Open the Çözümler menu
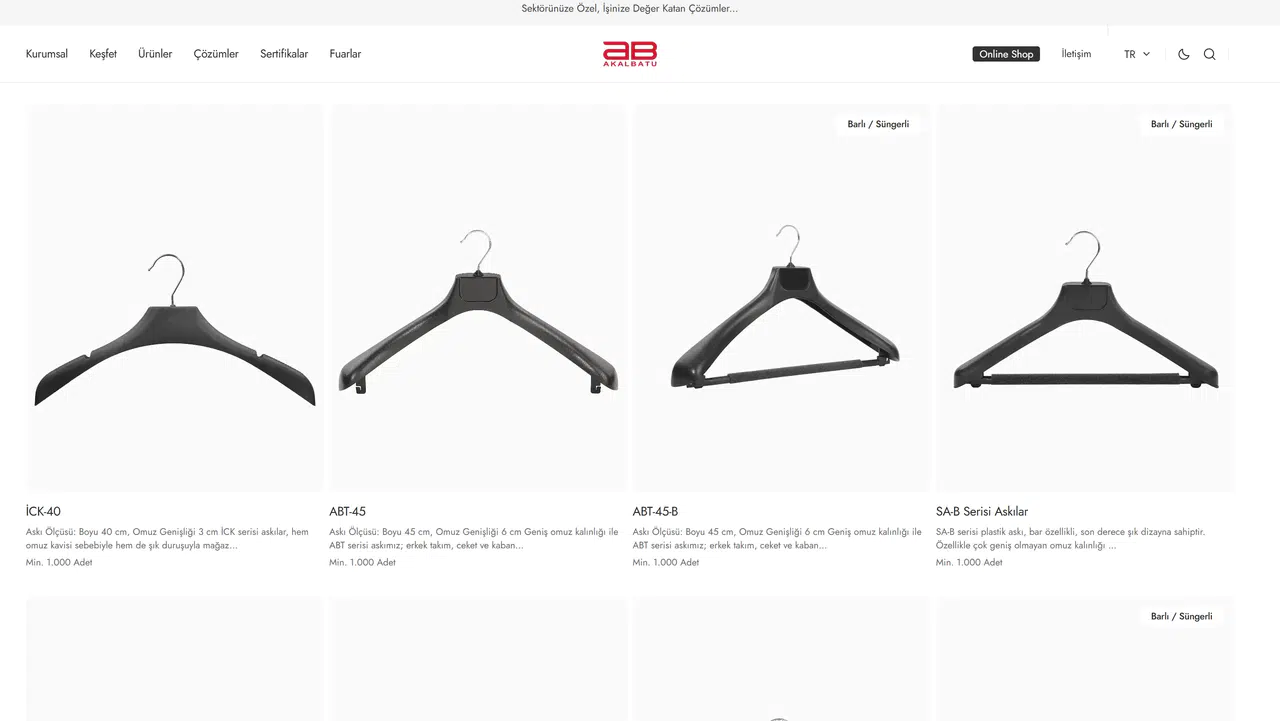Viewport: 1280px width, 721px height. (216, 54)
